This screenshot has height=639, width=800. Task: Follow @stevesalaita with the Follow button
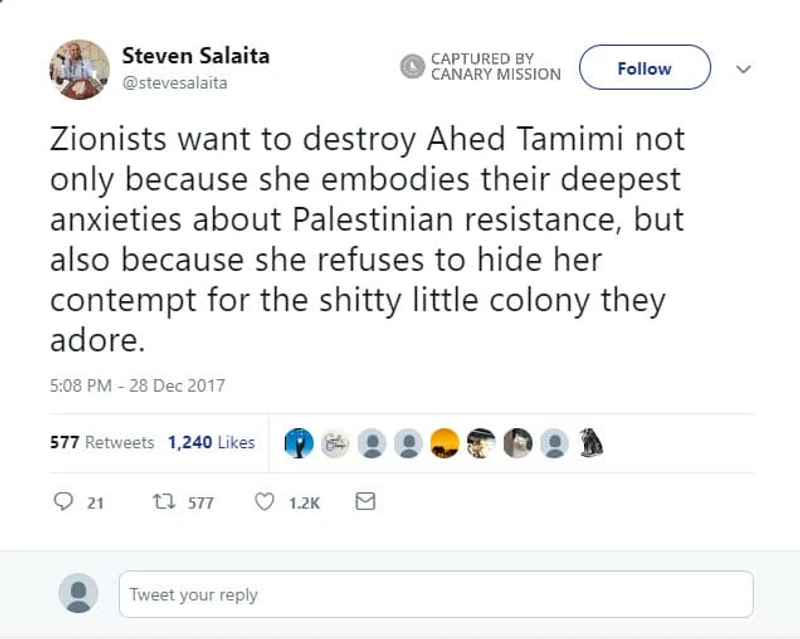tap(644, 68)
